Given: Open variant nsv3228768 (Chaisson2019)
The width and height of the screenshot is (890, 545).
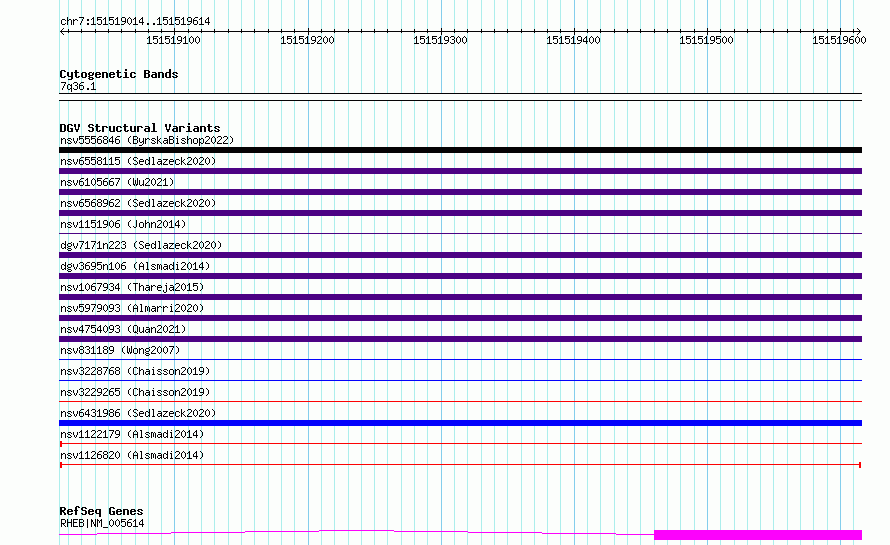Looking at the screenshot, I should [x=135, y=371].
